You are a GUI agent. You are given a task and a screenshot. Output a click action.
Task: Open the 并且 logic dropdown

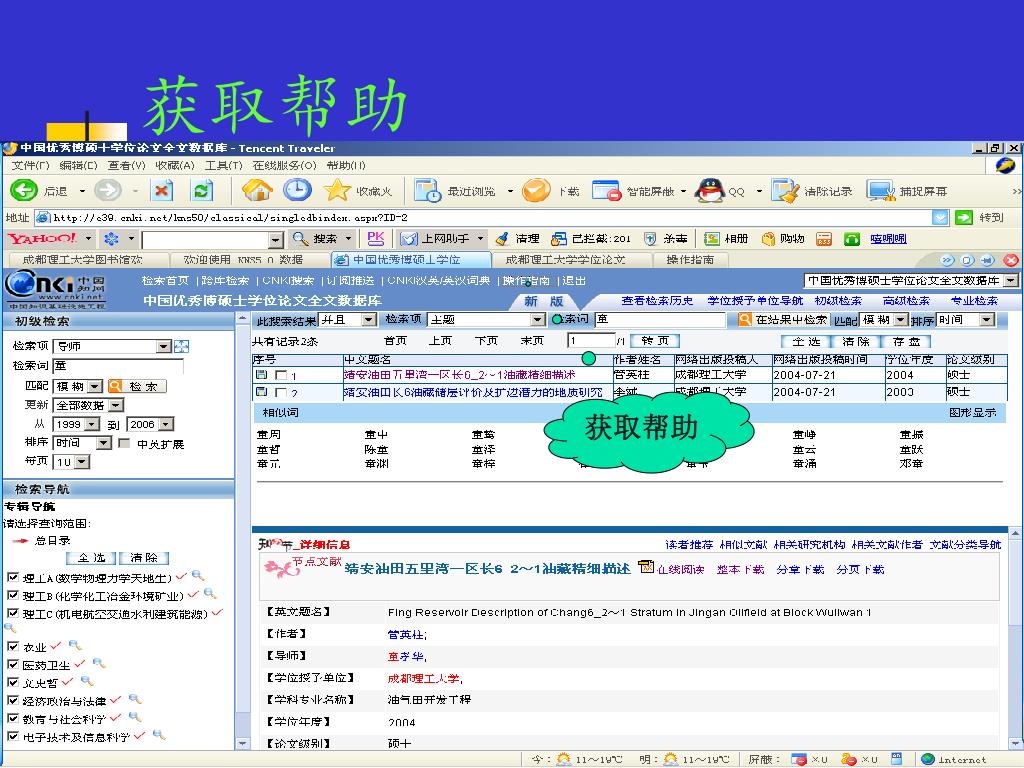coord(369,319)
